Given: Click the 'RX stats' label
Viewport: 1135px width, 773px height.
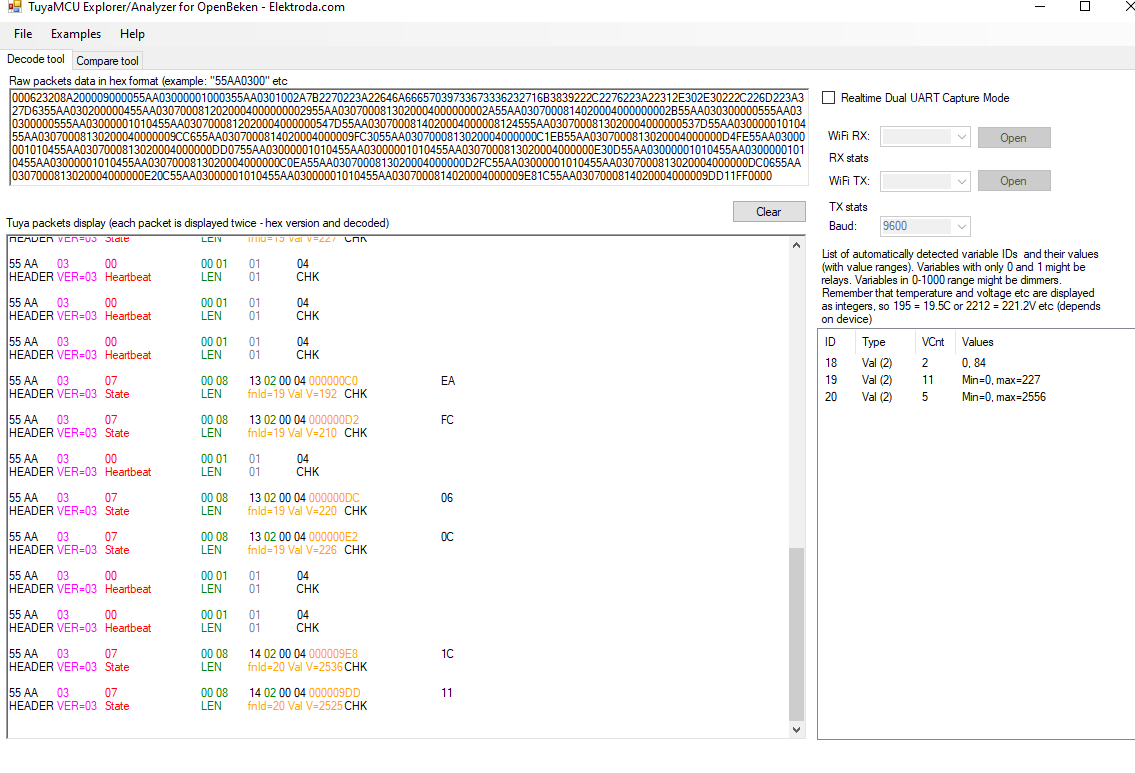Looking at the screenshot, I should pyautogui.click(x=848, y=158).
